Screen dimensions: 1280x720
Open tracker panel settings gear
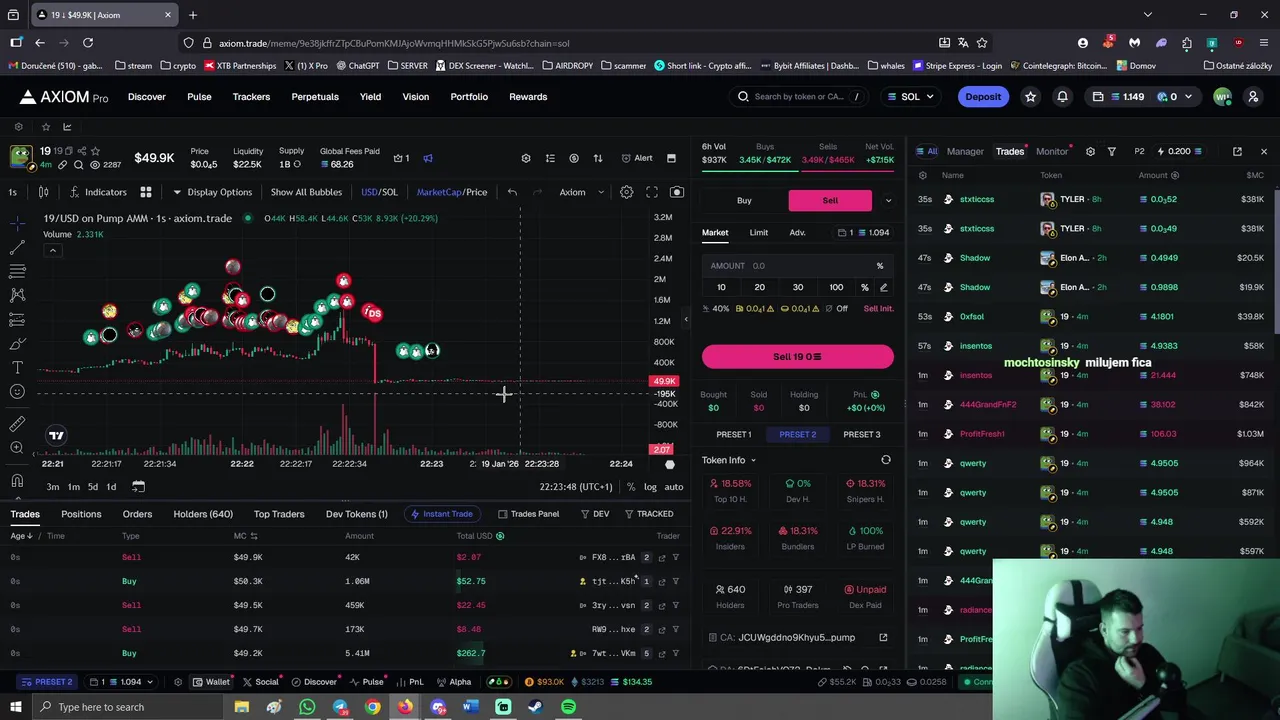pos(1090,151)
